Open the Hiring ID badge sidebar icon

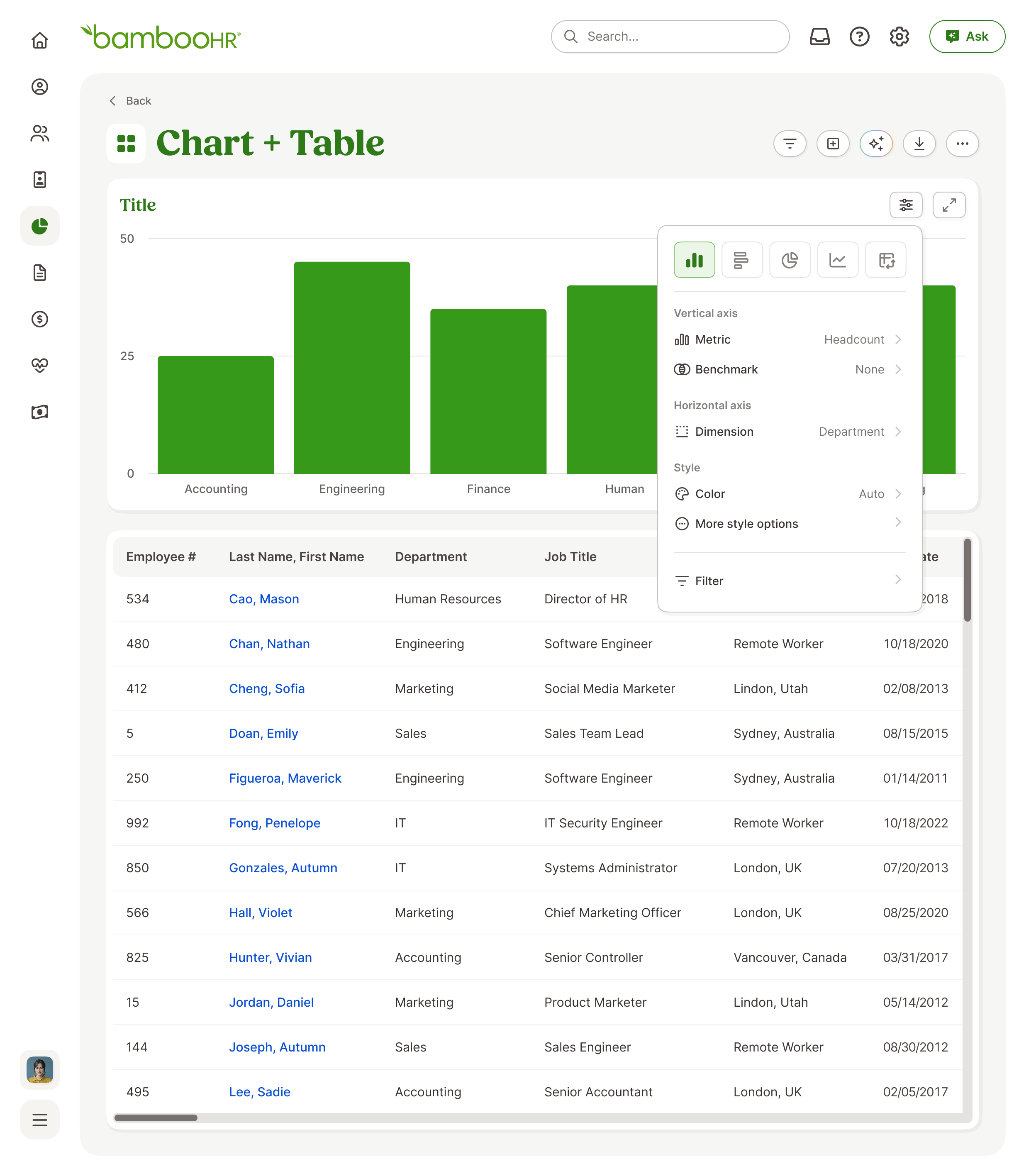tap(40, 180)
